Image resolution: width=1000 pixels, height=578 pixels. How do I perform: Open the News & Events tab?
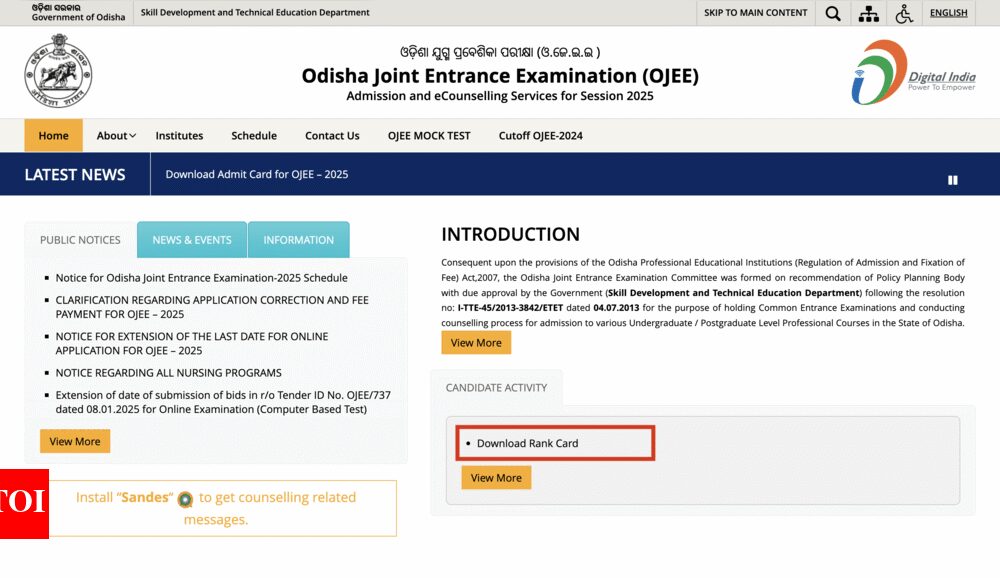(x=192, y=240)
